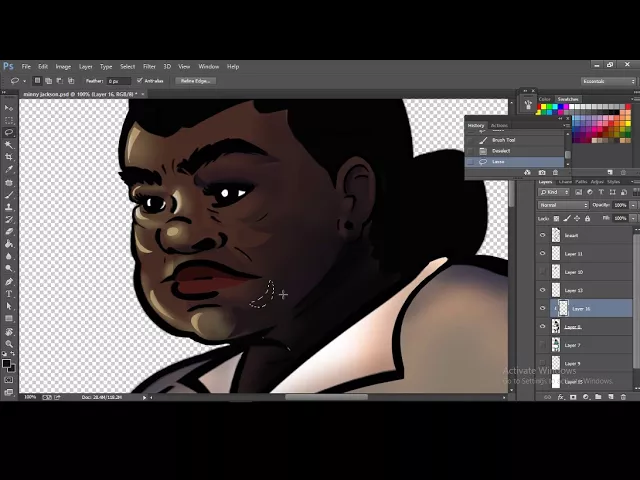Image resolution: width=640 pixels, height=480 pixels.
Task: Select the Hand tool
Action: pyautogui.click(x=9, y=331)
